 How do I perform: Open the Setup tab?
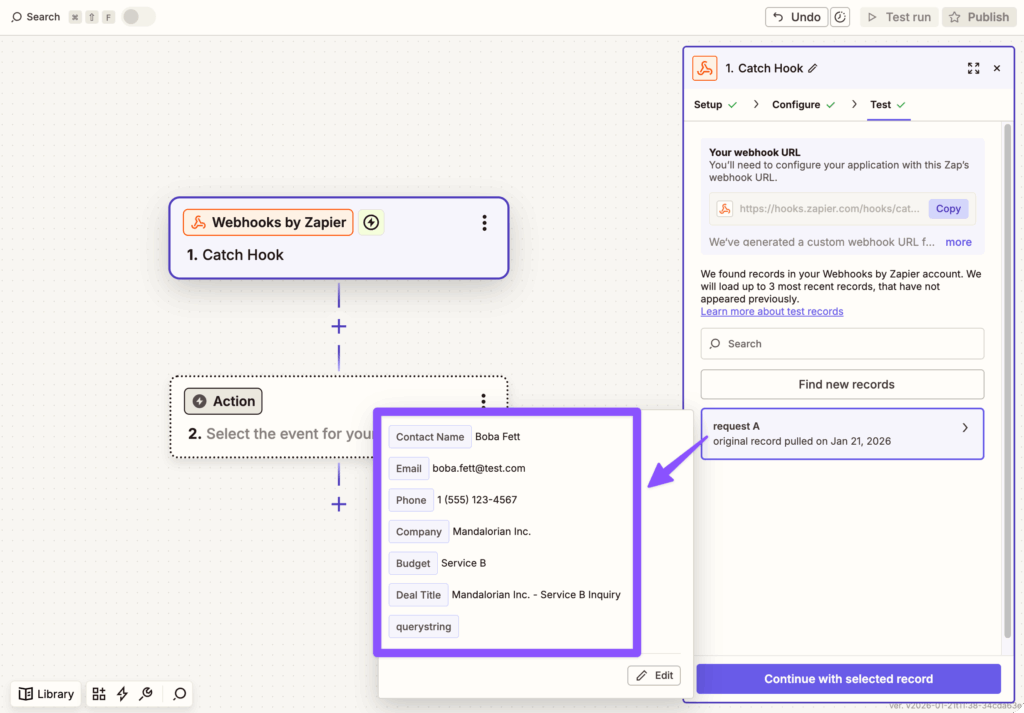click(710, 104)
